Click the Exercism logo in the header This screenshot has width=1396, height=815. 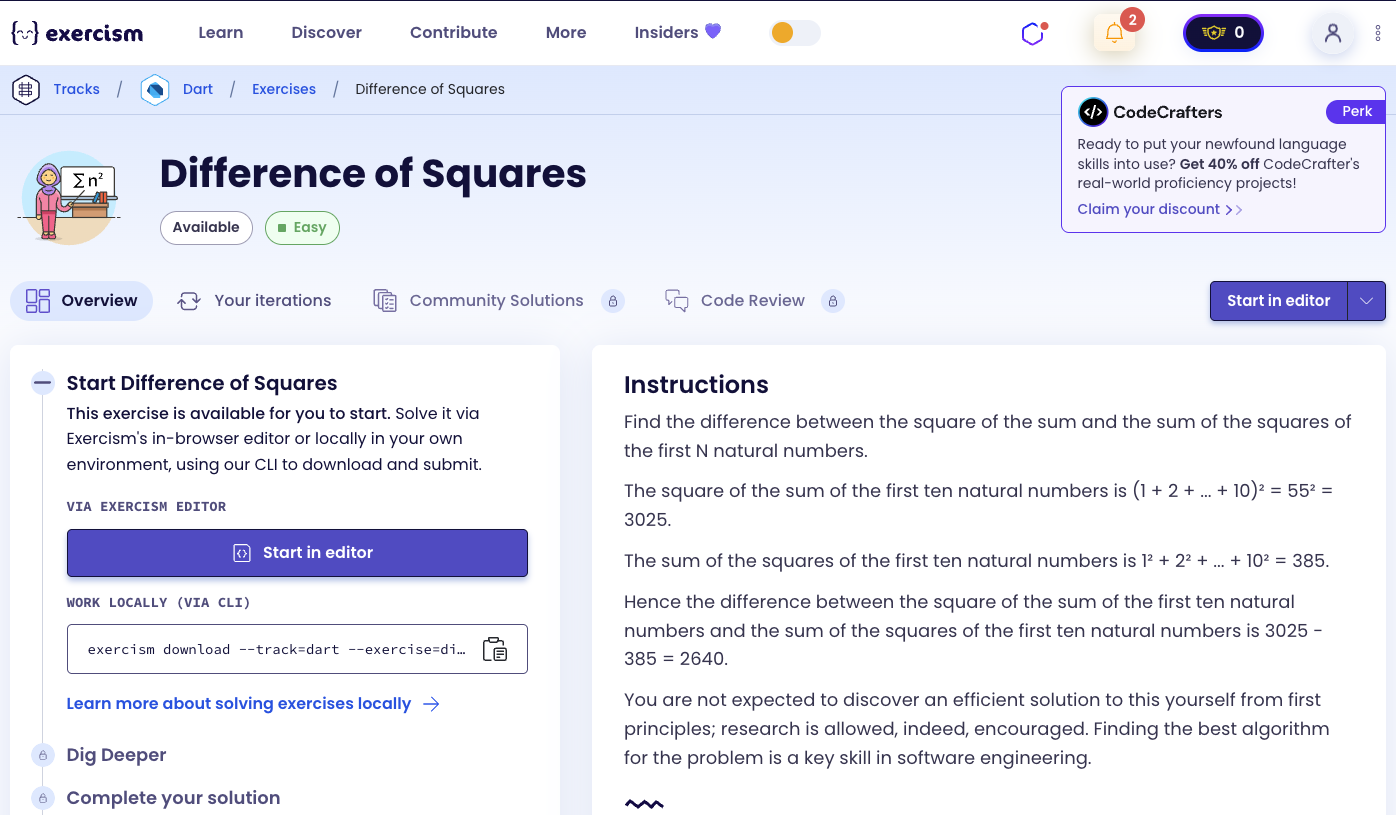(x=75, y=32)
